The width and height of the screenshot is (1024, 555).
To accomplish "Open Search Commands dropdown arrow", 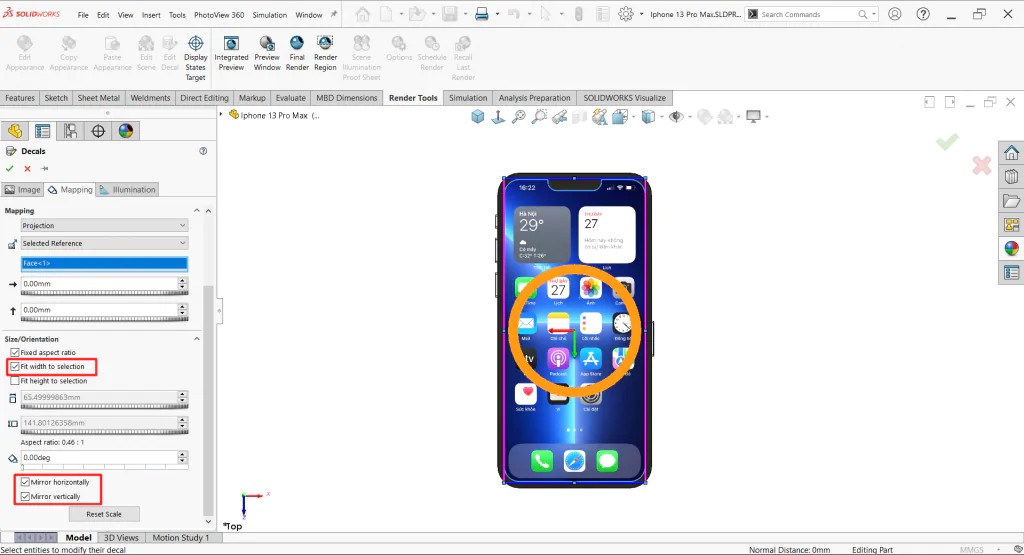I will (x=874, y=14).
